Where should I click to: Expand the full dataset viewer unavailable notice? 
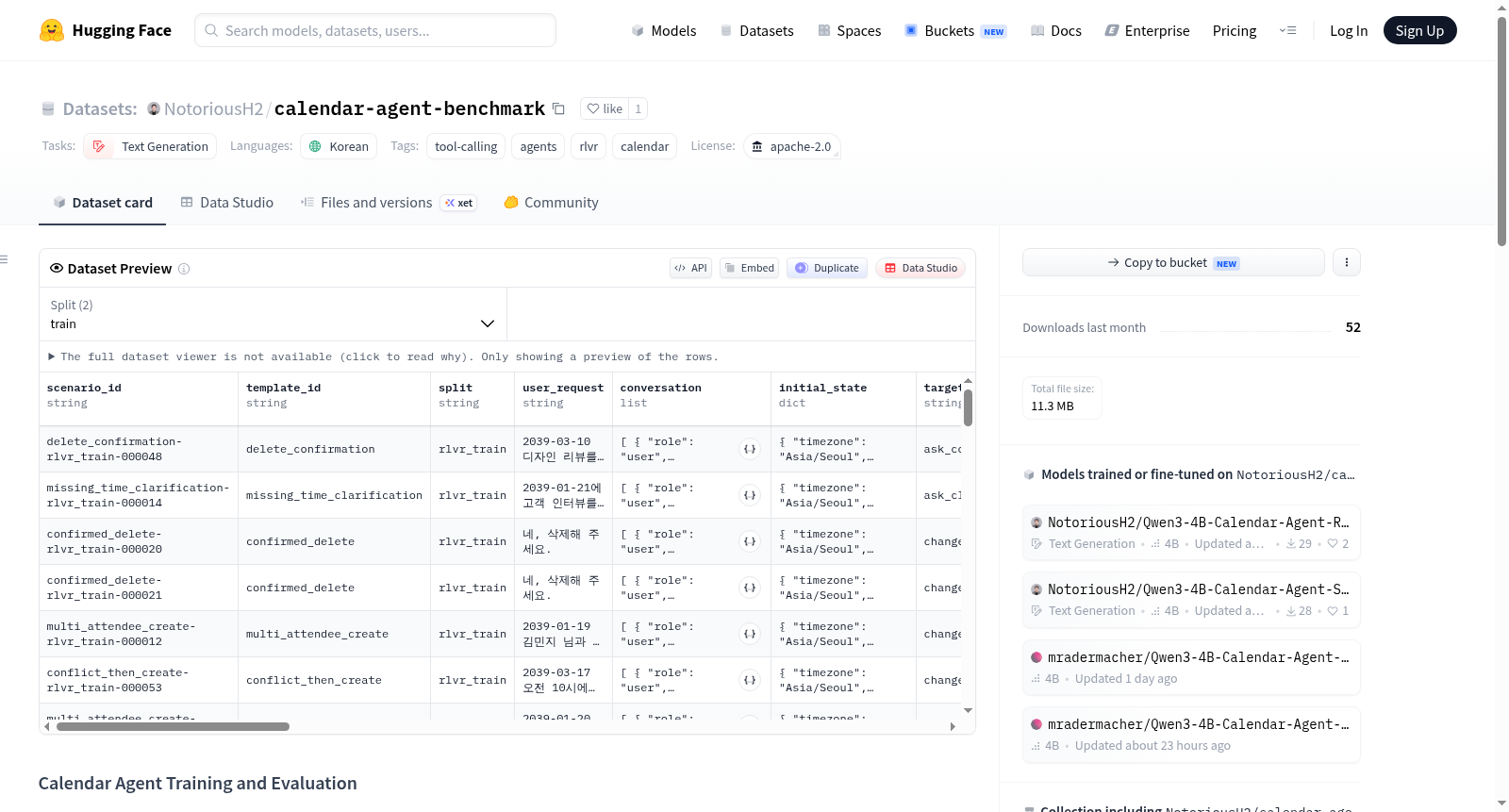(383, 356)
